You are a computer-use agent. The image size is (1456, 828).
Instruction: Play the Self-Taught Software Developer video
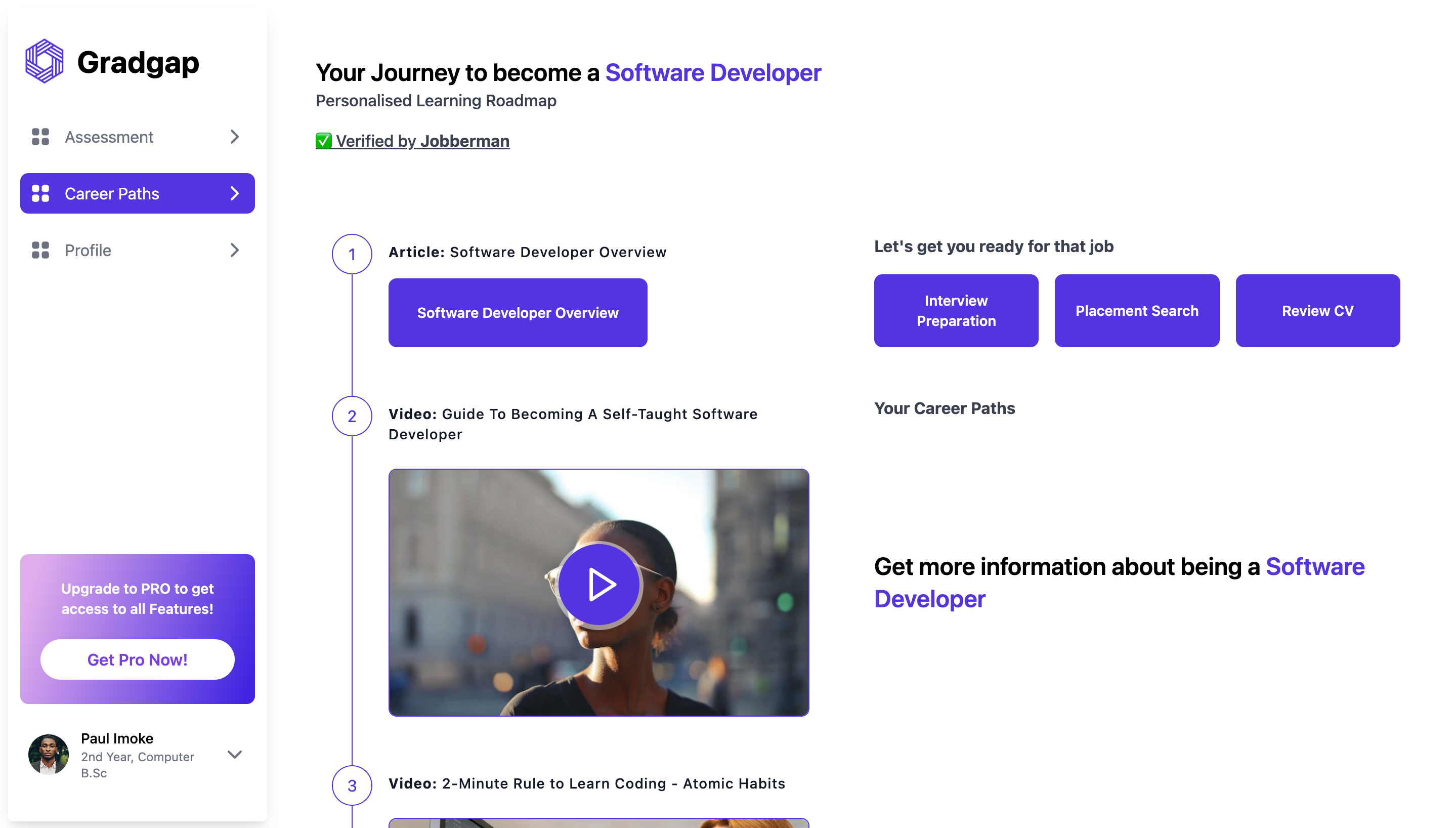(x=598, y=585)
